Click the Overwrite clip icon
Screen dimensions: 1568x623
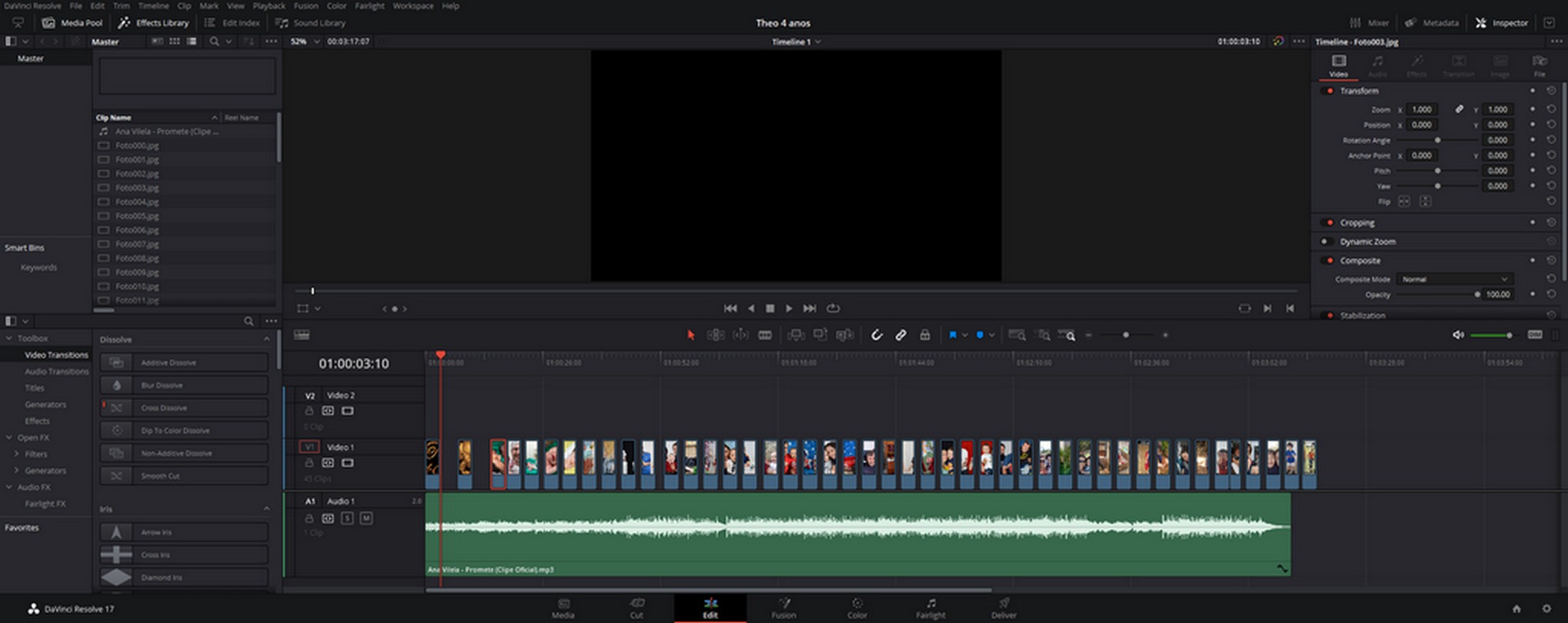click(820, 335)
